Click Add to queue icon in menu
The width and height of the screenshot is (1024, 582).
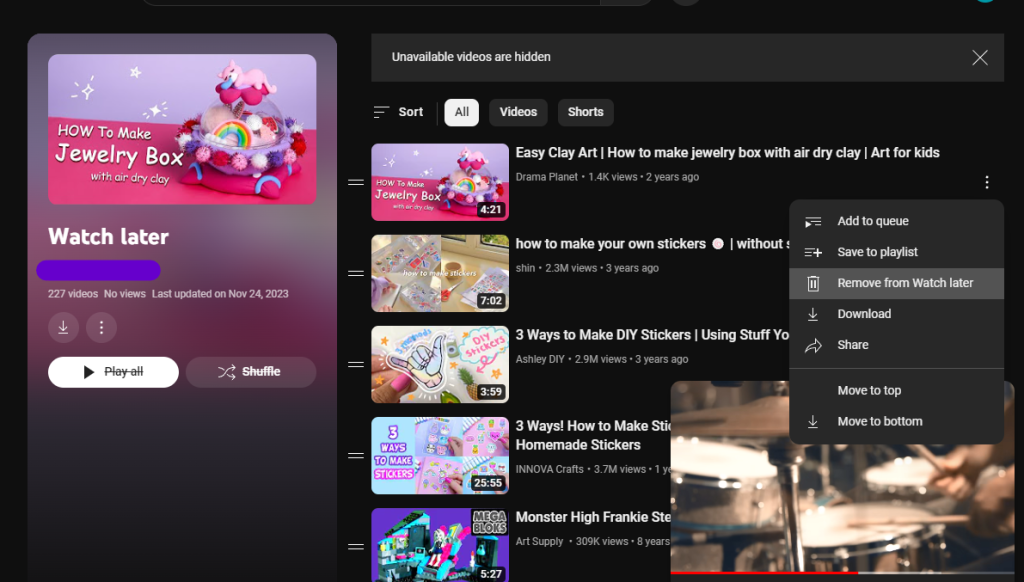pyautogui.click(x=813, y=221)
